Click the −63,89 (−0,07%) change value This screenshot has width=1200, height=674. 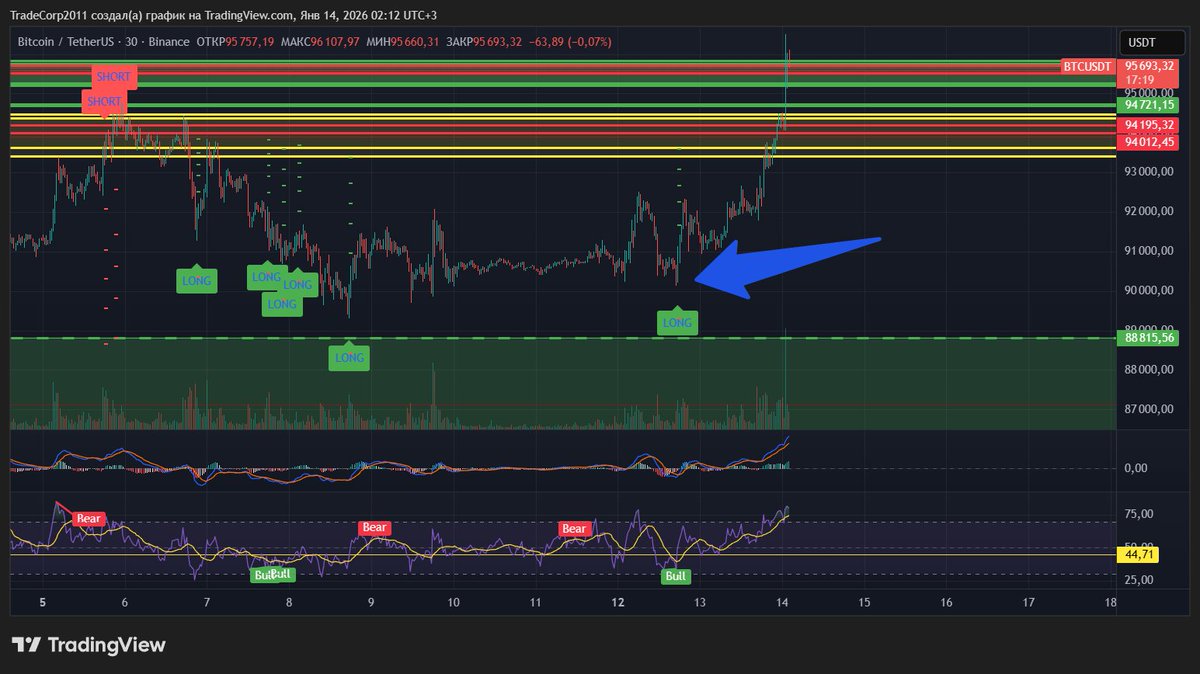pyautogui.click(x=570, y=42)
